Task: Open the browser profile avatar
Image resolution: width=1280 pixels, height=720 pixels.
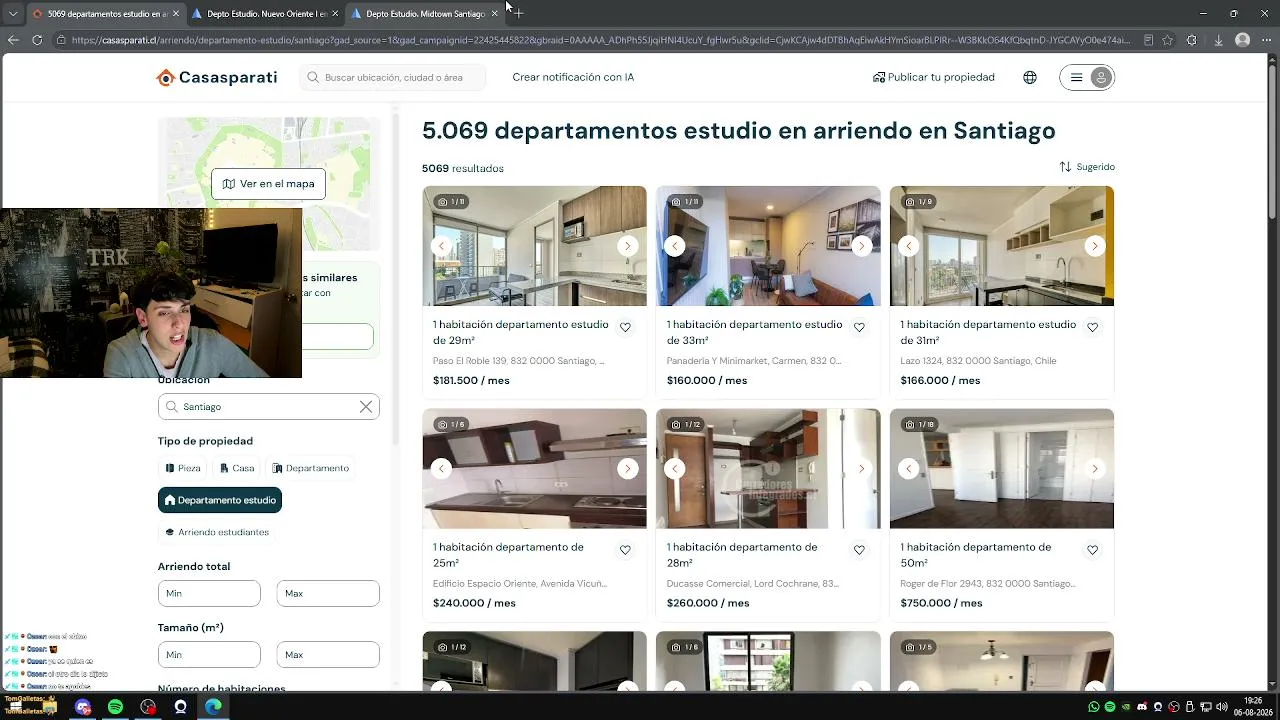Action: (1242, 40)
